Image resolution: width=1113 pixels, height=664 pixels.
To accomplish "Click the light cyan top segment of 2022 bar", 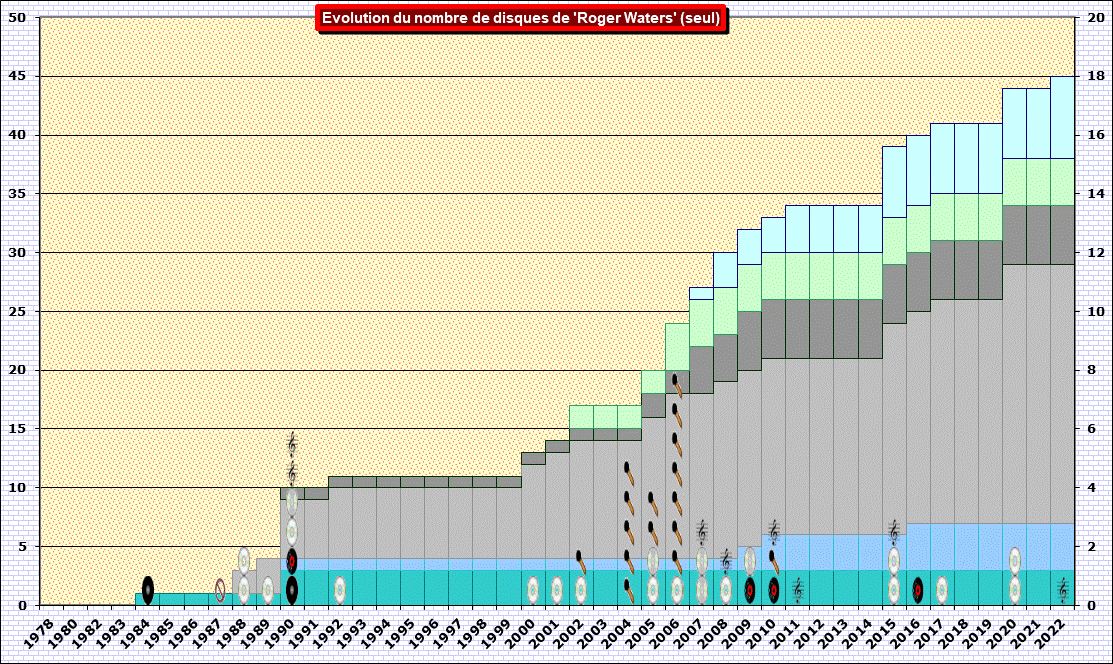I will click(x=1063, y=117).
